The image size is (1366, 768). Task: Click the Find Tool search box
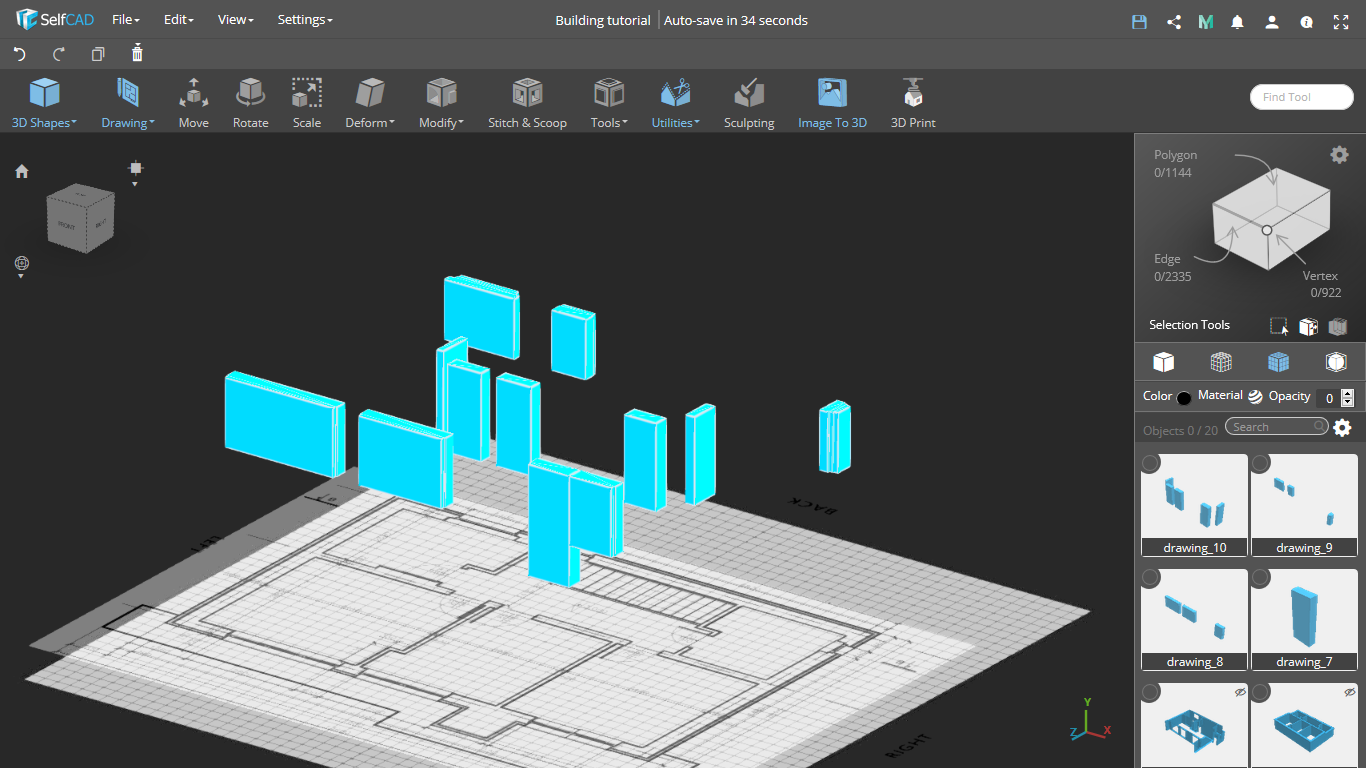point(1301,97)
